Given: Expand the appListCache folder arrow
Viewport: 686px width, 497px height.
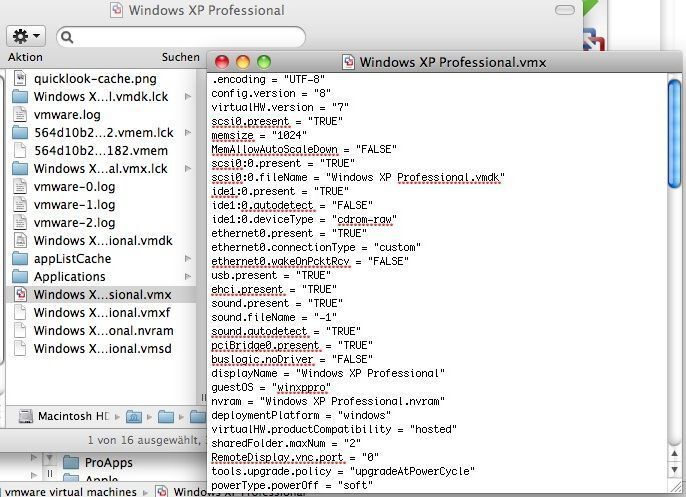Looking at the screenshot, I should click(x=188, y=258).
